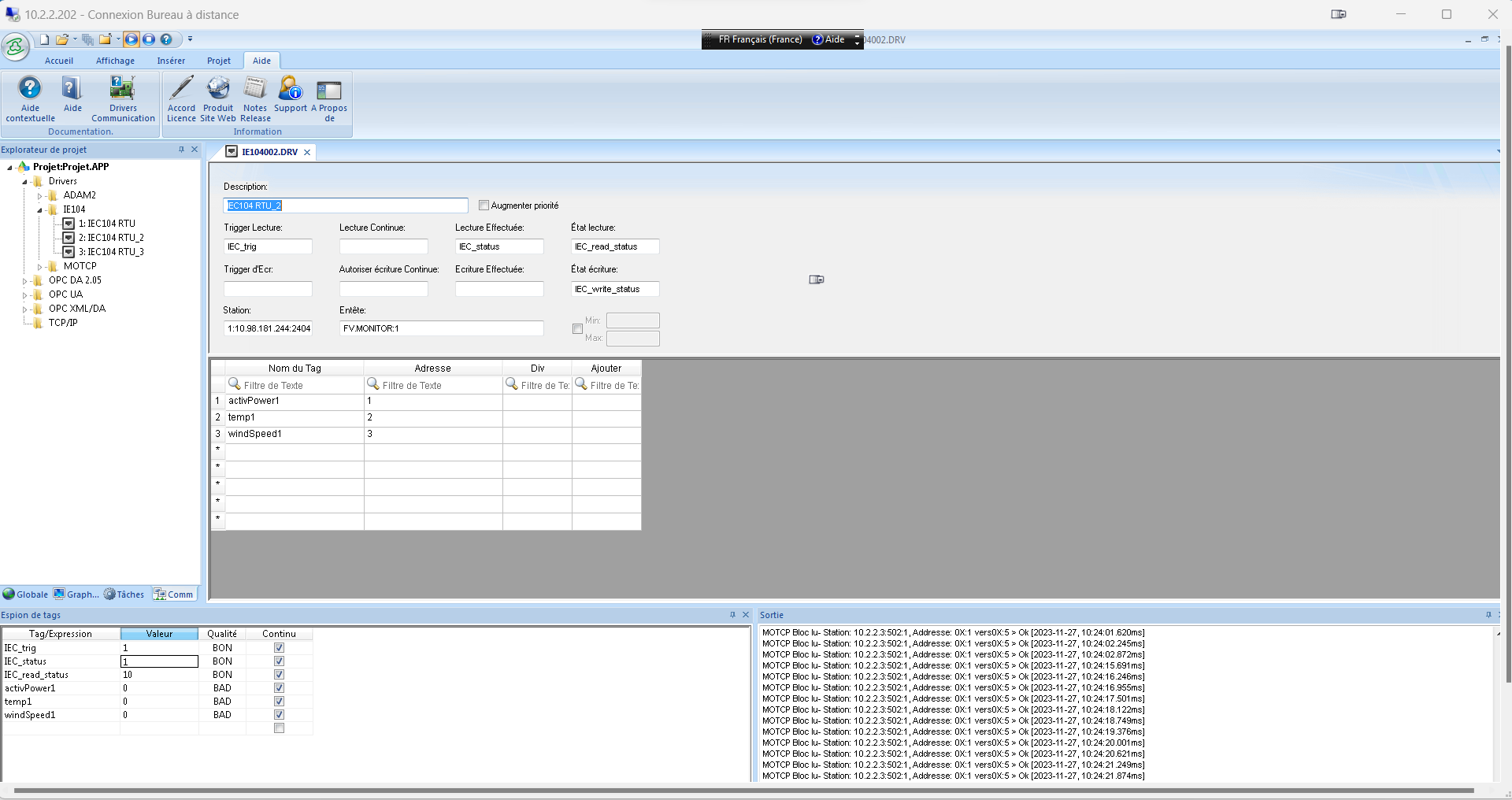Click the Station input field
The height and width of the screenshot is (800, 1512).
[x=268, y=328]
